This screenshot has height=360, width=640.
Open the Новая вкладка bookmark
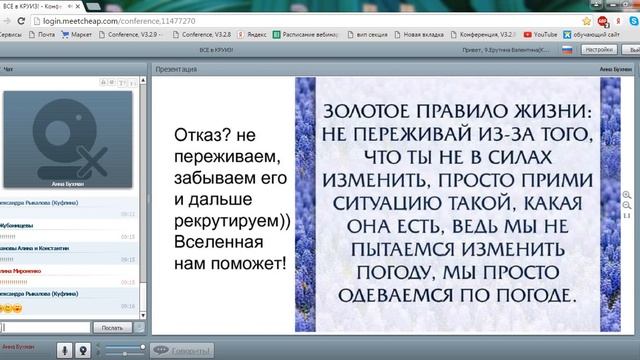point(419,35)
